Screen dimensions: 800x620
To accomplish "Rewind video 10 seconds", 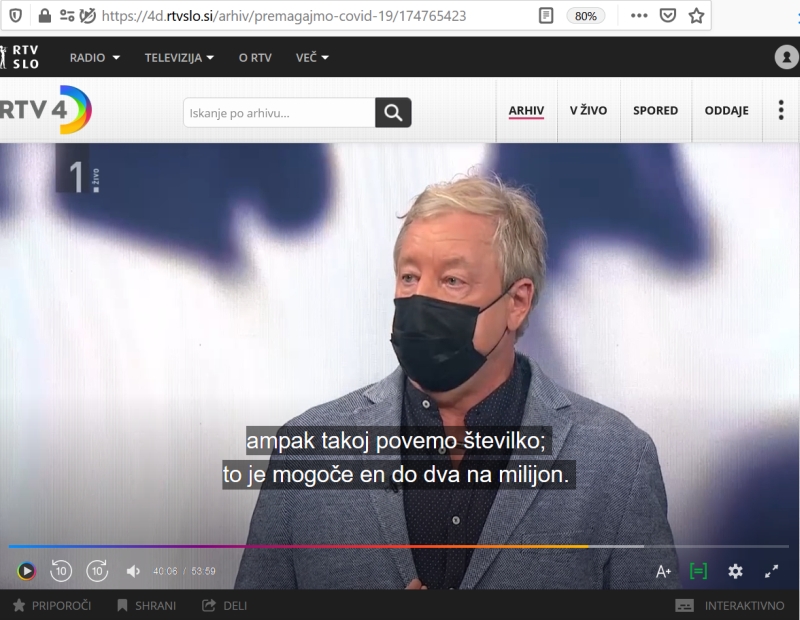I will click(x=61, y=571).
